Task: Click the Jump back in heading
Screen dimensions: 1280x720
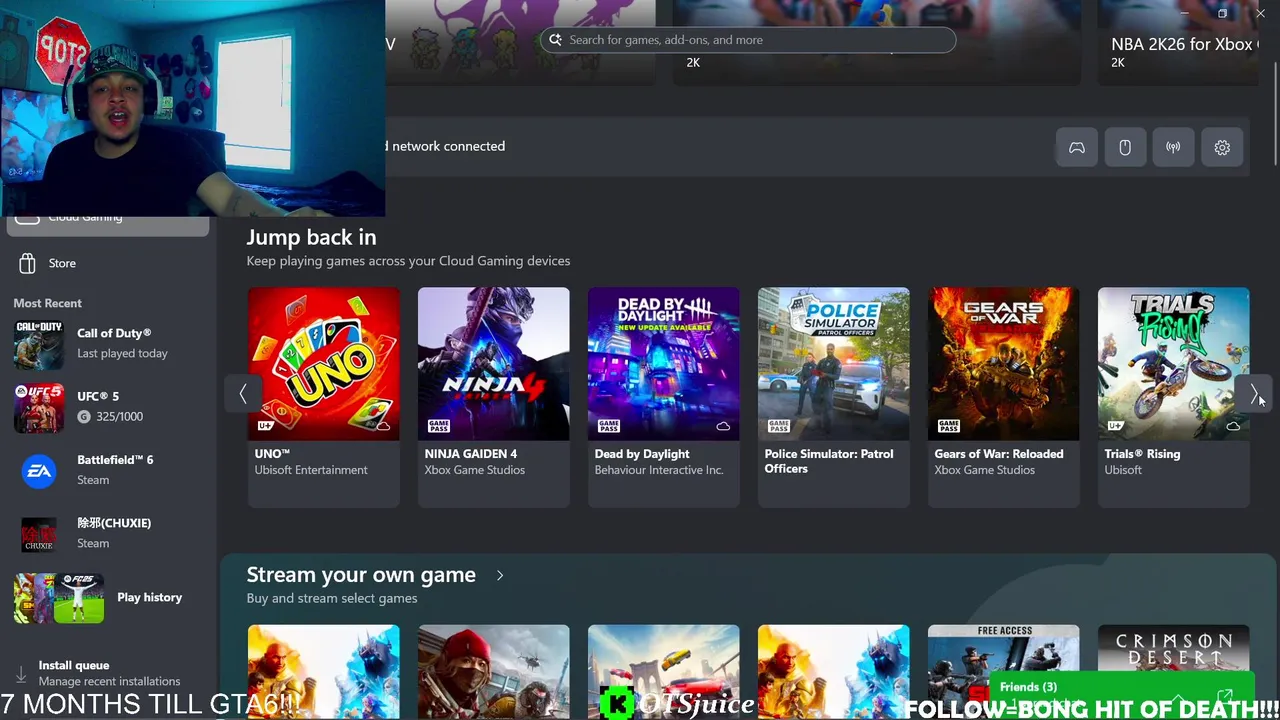Action: tap(311, 237)
